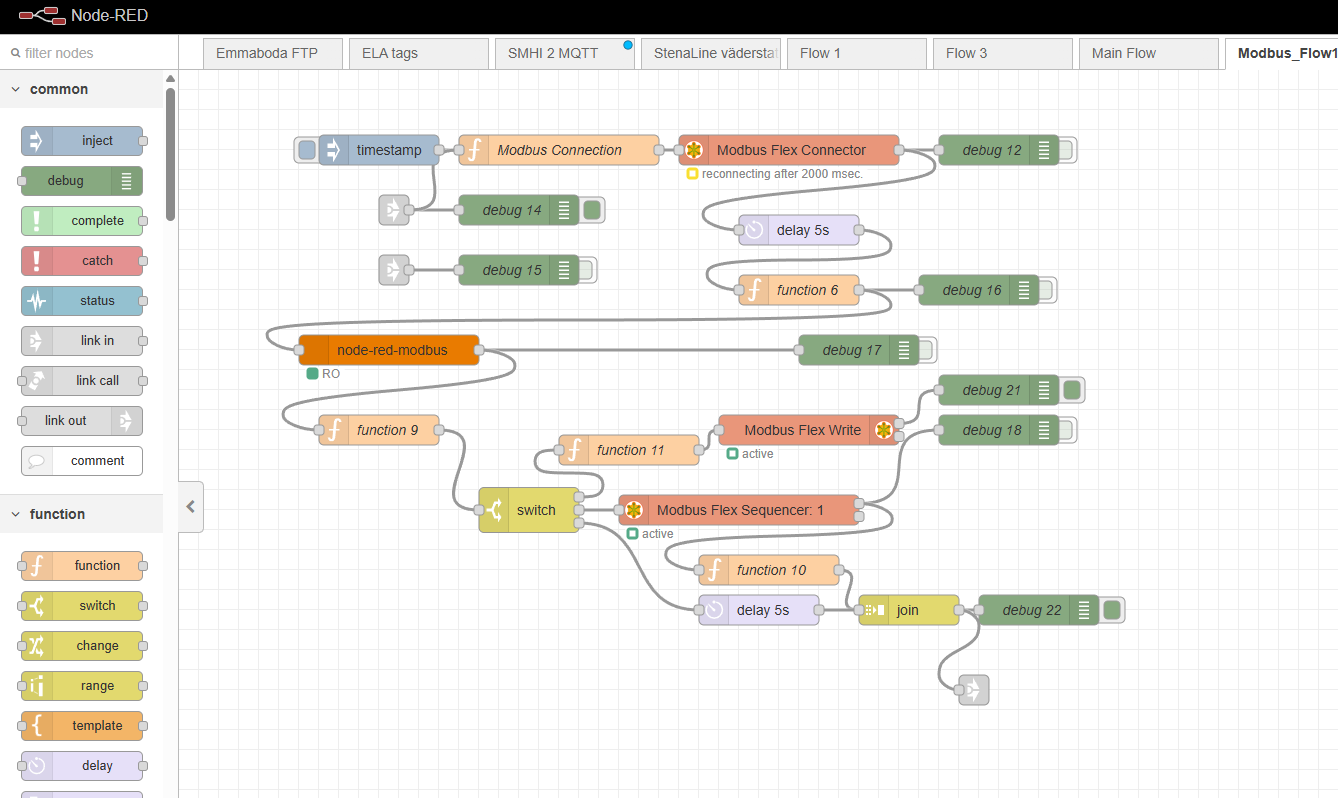Screen dimensions: 1338x798
Task: Switch to the Flow 1 tab
Action: click(856, 53)
